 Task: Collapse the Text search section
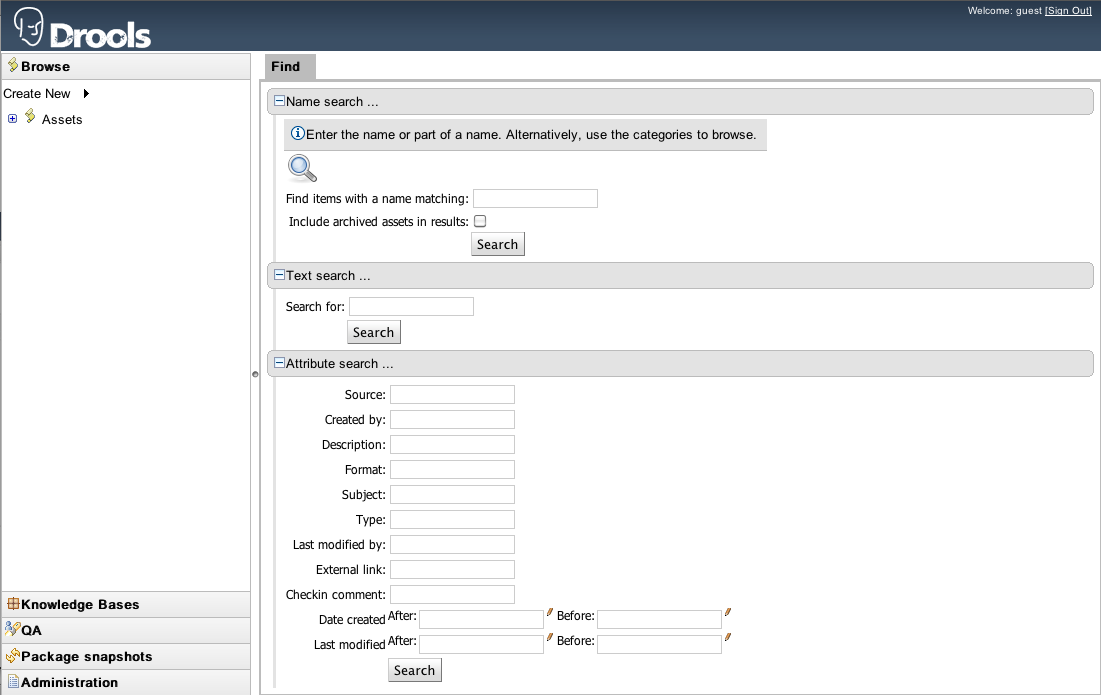280,275
